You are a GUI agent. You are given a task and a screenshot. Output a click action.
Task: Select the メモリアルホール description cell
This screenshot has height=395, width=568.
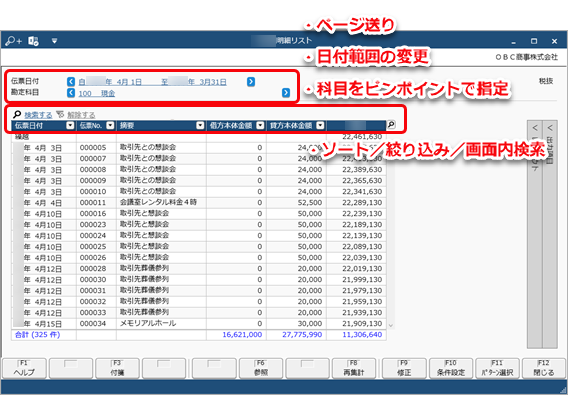[x=161, y=323]
